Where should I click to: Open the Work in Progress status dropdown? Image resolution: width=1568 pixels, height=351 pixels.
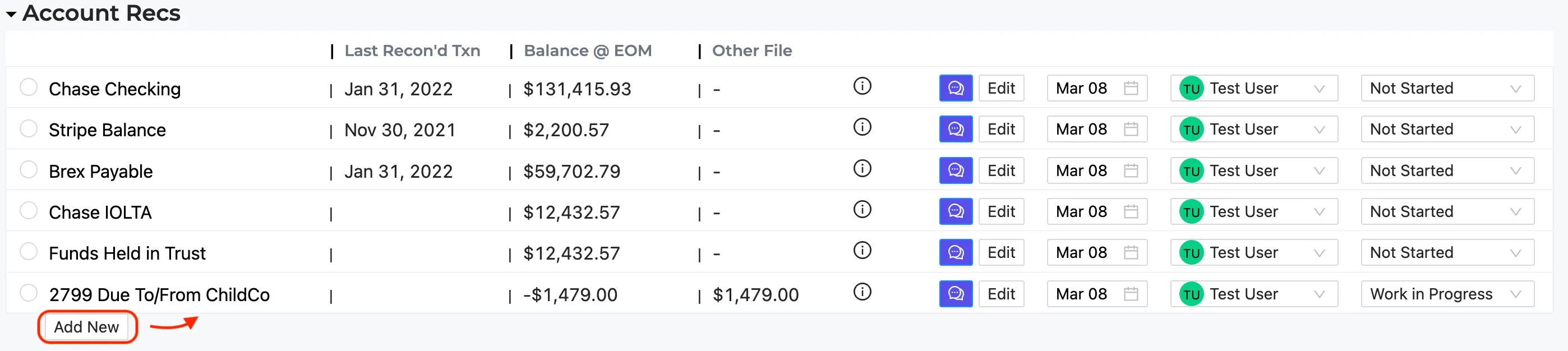(1447, 294)
